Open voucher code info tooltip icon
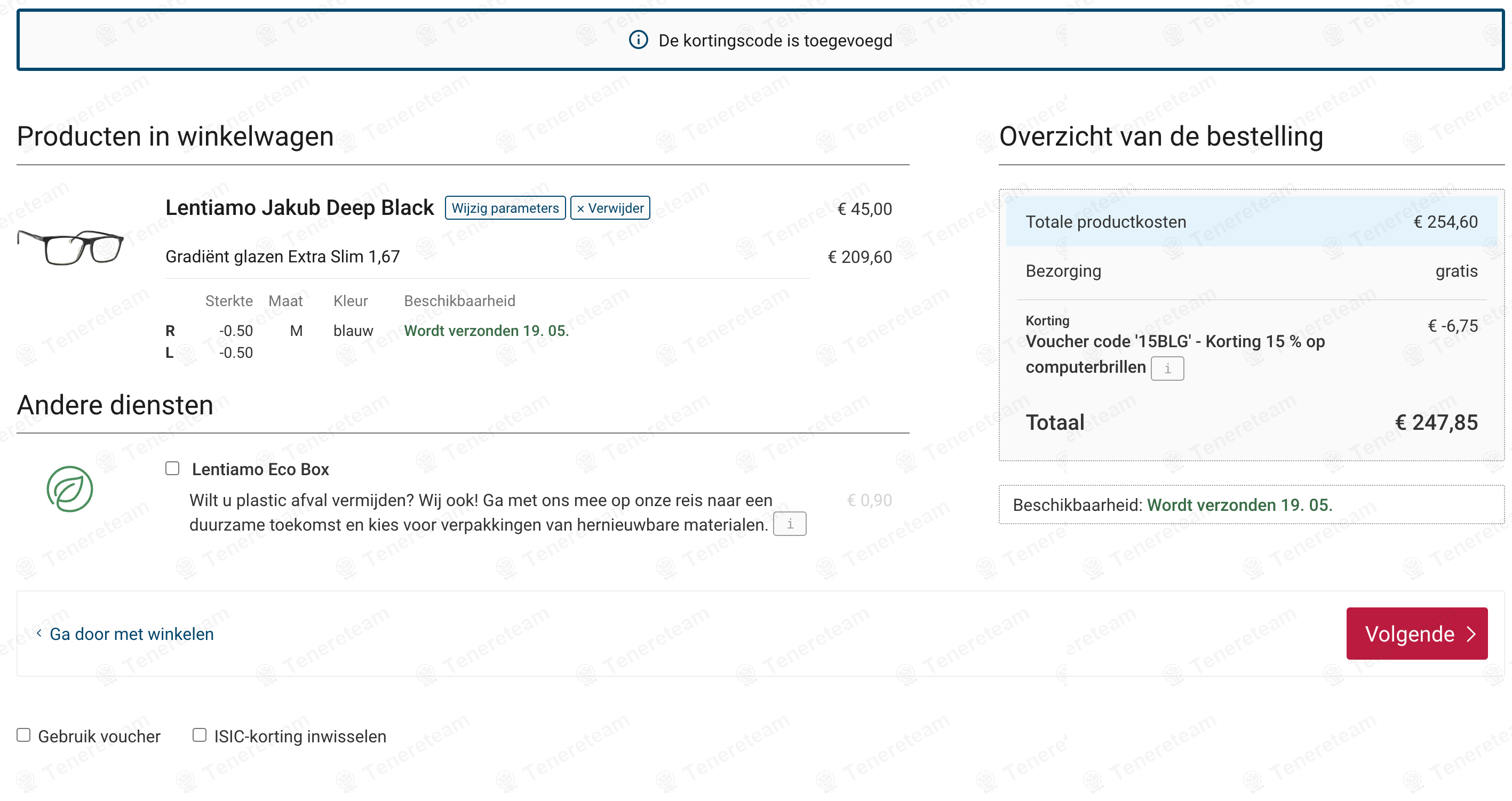 click(1167, 369)
